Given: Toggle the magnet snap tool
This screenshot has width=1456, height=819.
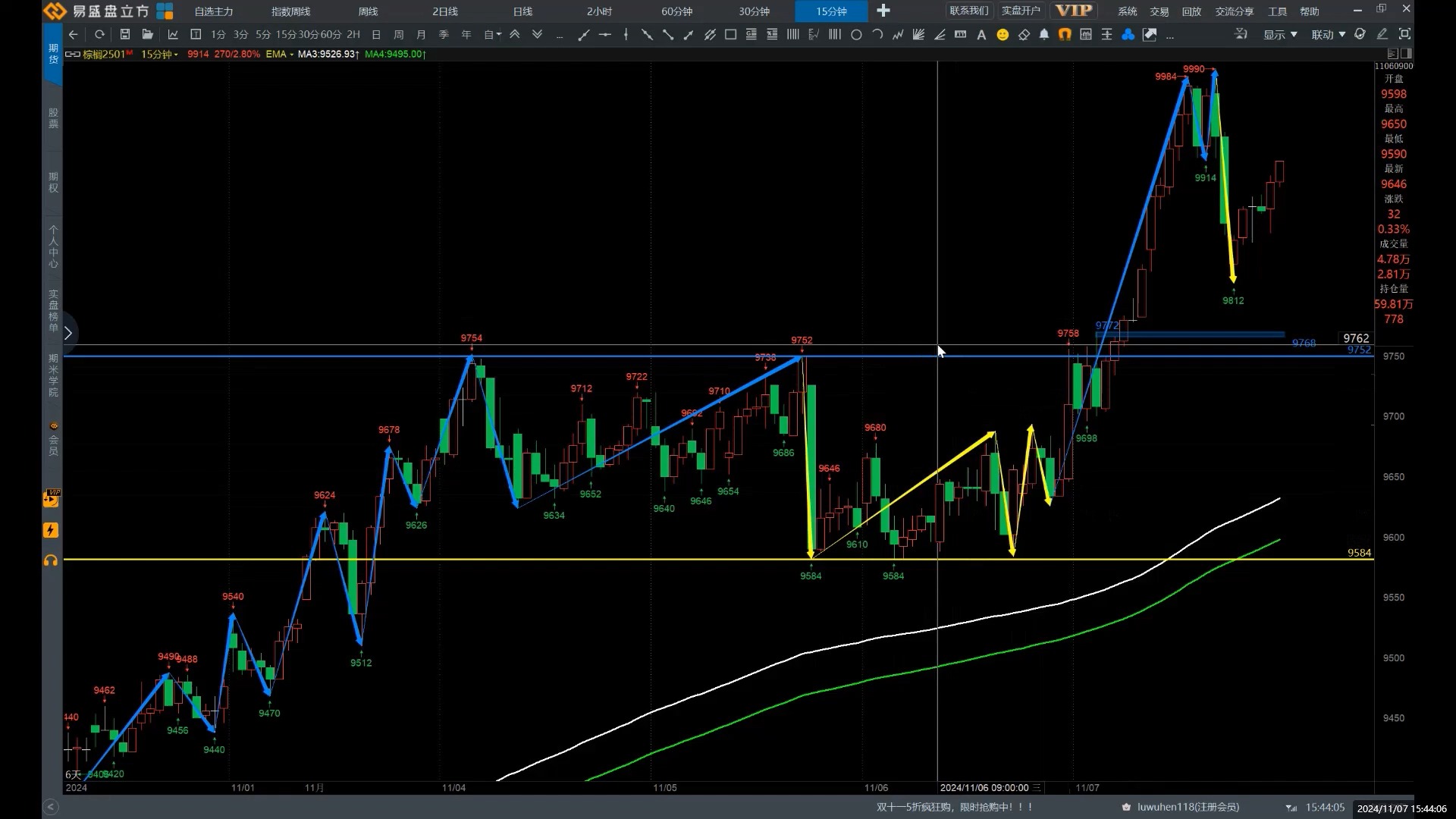Looking at the screenshot, I should click(1065, 34).
